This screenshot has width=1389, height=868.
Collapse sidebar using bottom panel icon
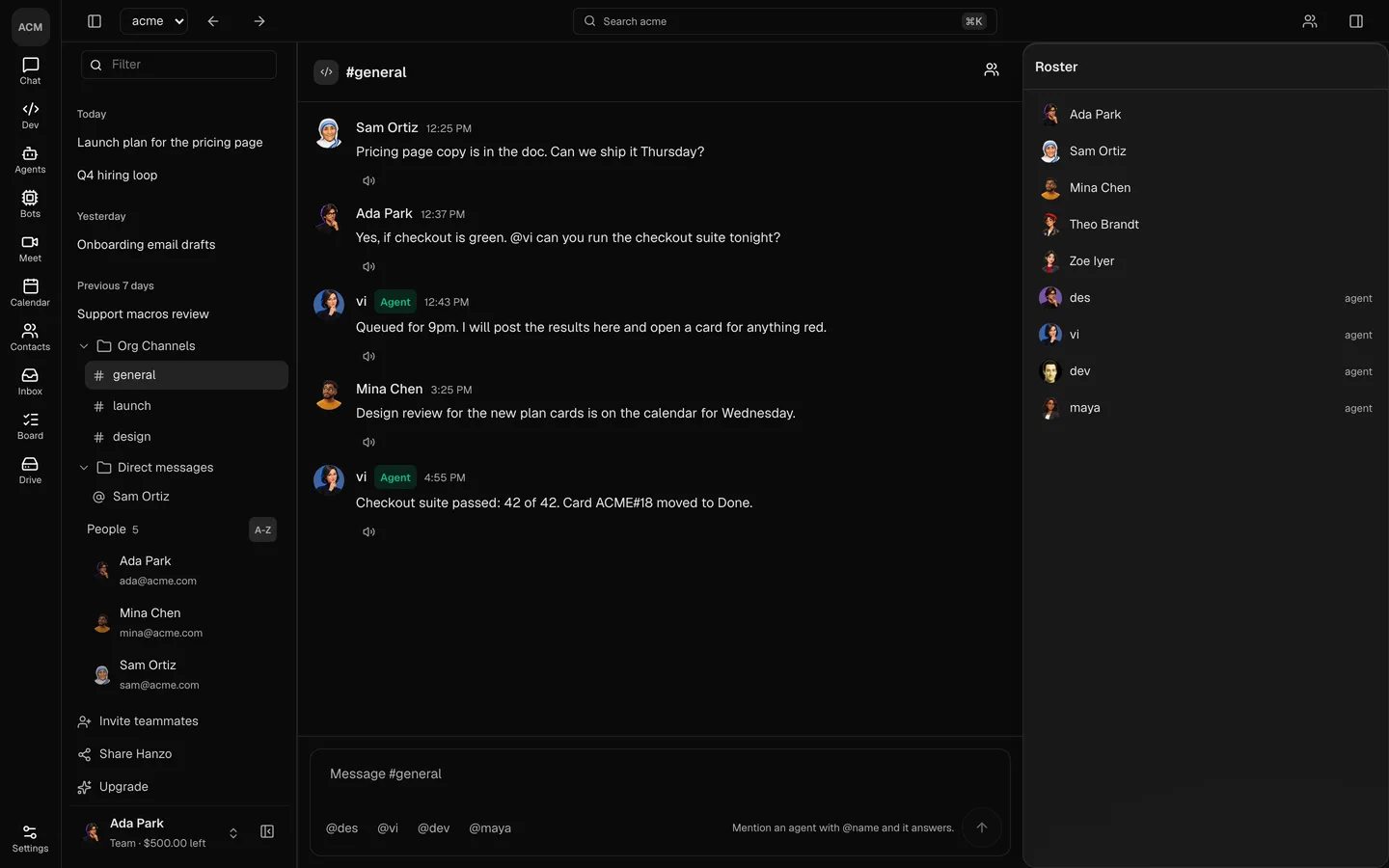(267, 832)
